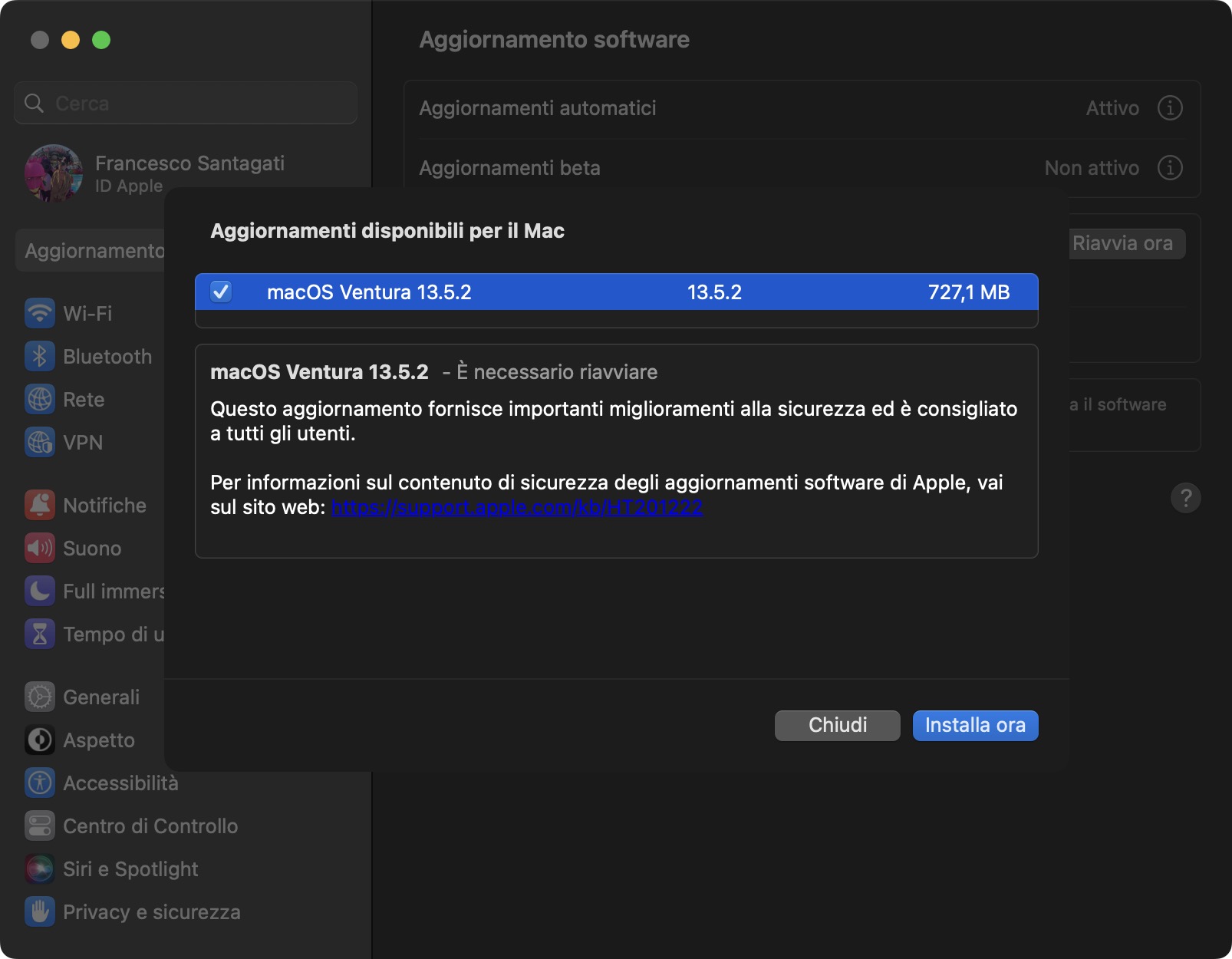Screen dimensions: 1232x959
Task: Uncheck the macOS Ventura 13.5.2 checkbox
Action: 221,292
